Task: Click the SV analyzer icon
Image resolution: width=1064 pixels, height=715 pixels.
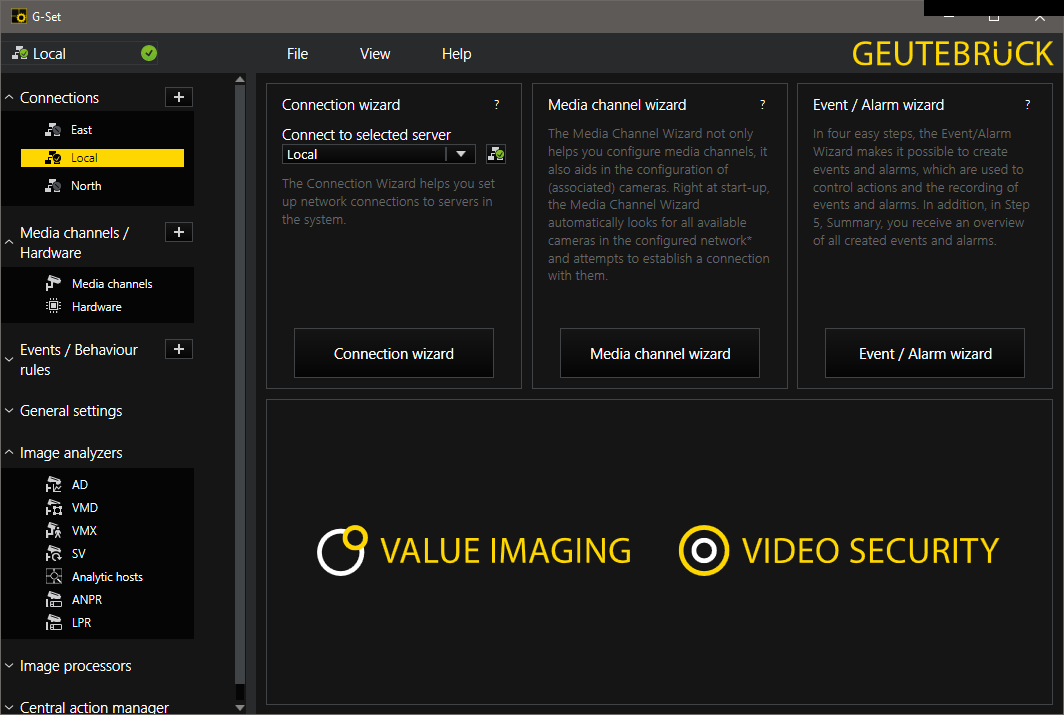Action: 54,553
